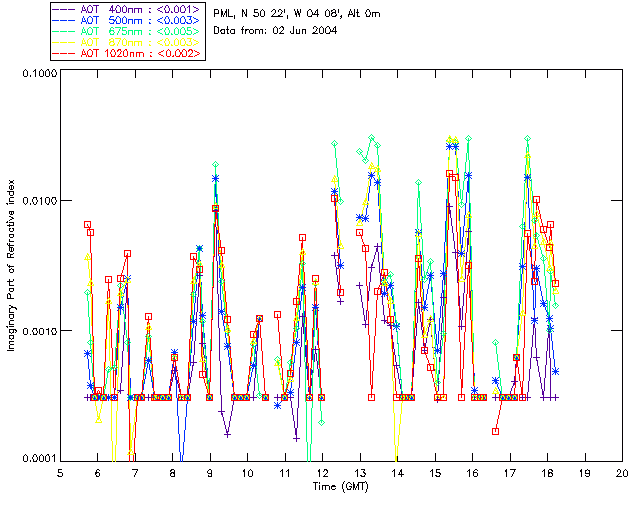Click the x-axis label 5
Viewport: 640px width, 512px height.
tap(60, 473)
